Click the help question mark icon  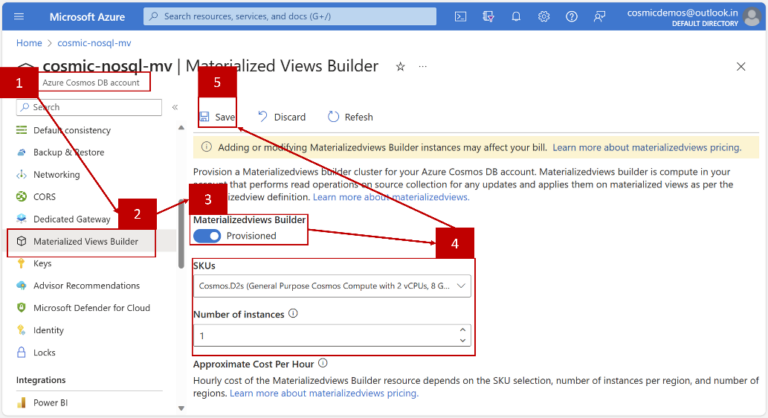(571, 16)
